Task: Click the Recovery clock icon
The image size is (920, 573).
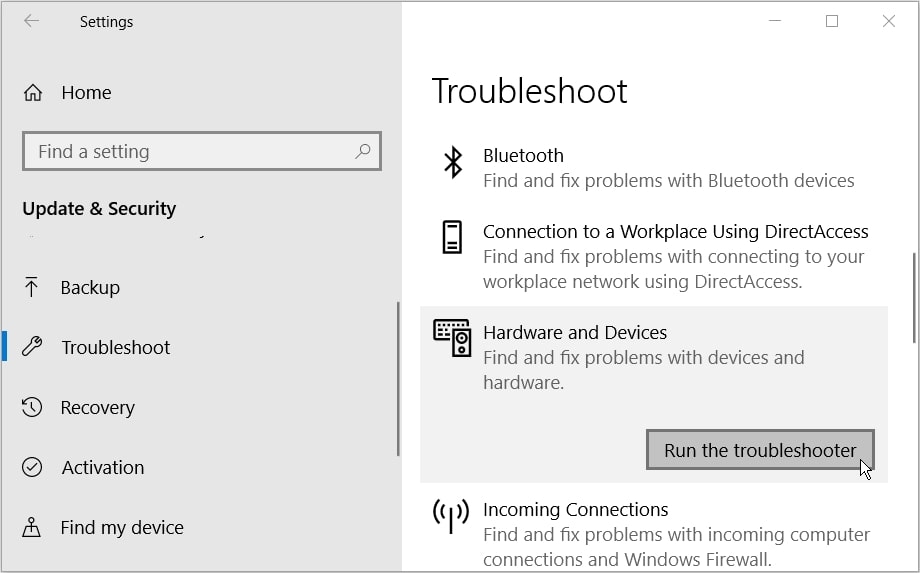Action: click(x=32, y=407)
